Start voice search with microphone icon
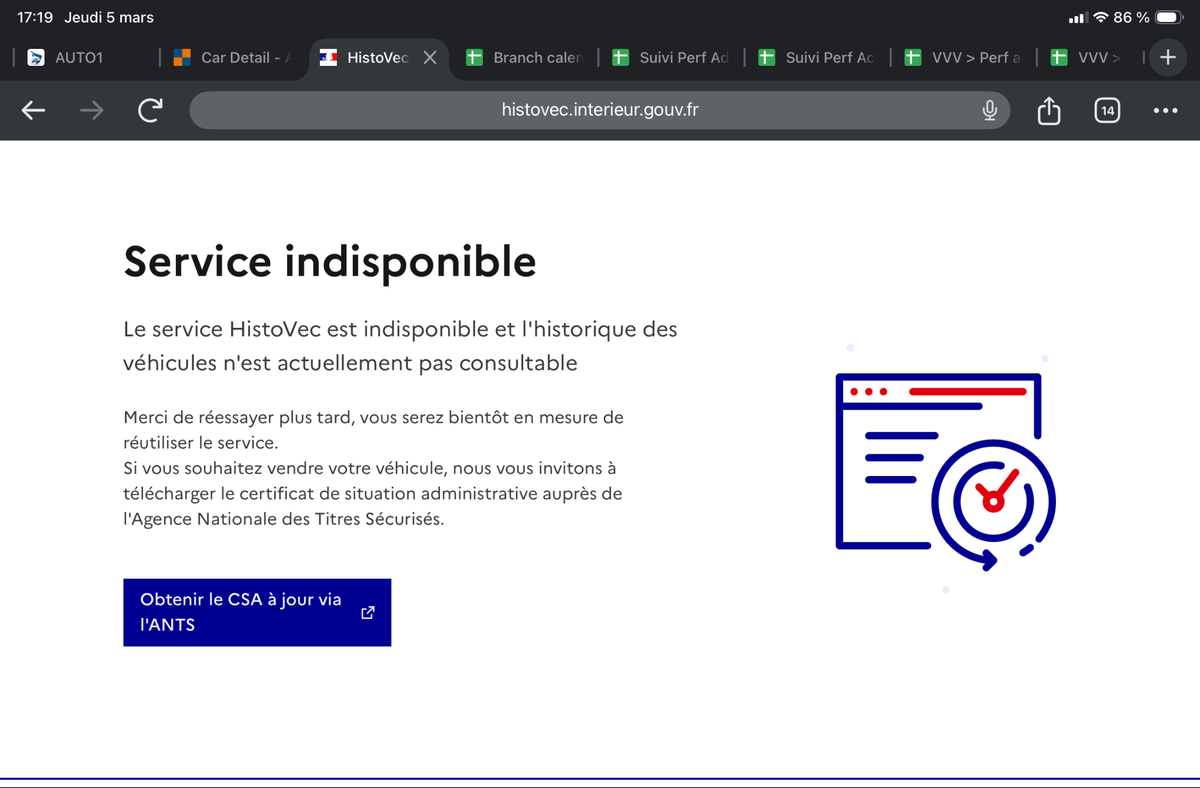This screenshot has height=788, width=1200. [989, 111]
